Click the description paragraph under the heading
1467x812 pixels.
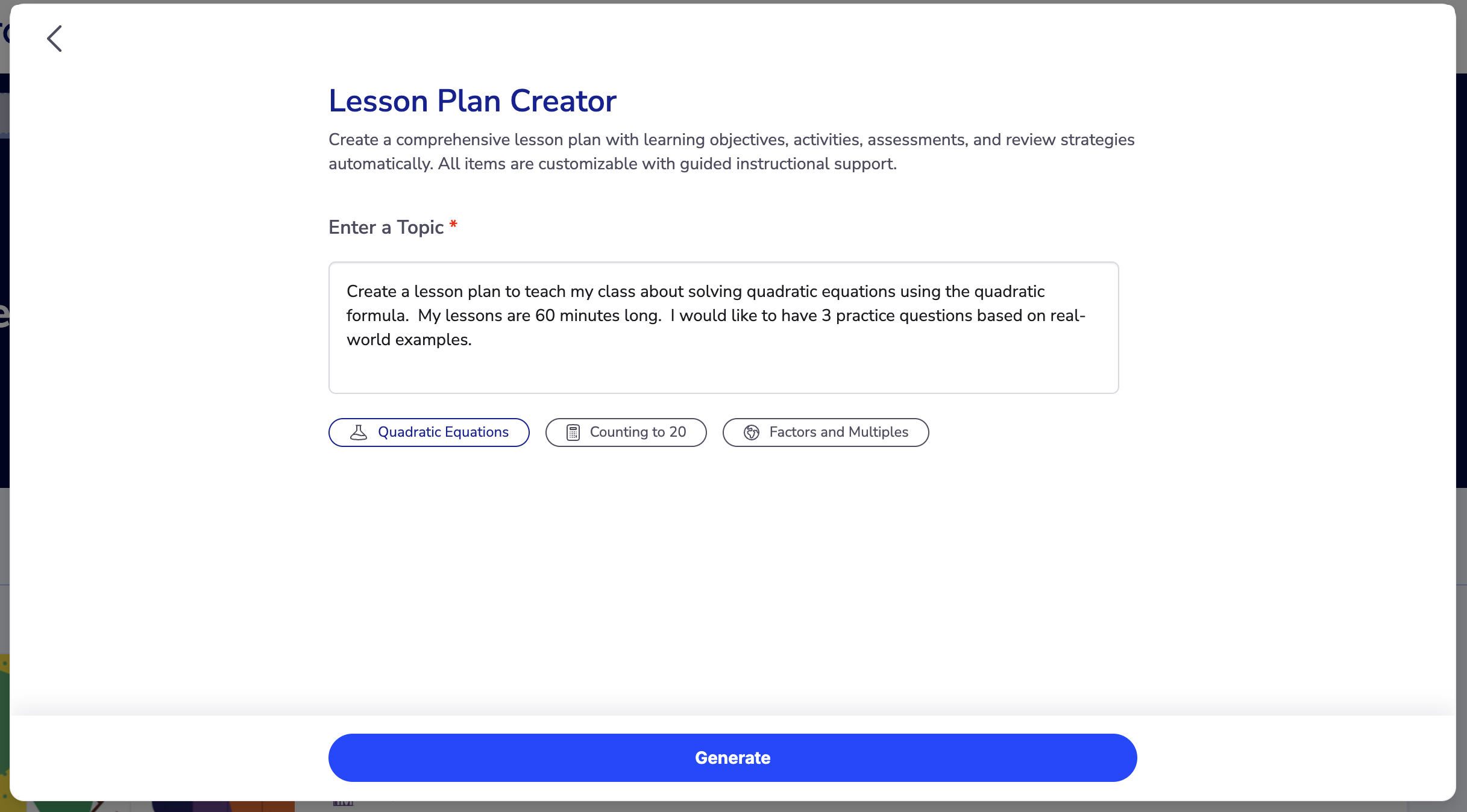(x=731, y=152)
